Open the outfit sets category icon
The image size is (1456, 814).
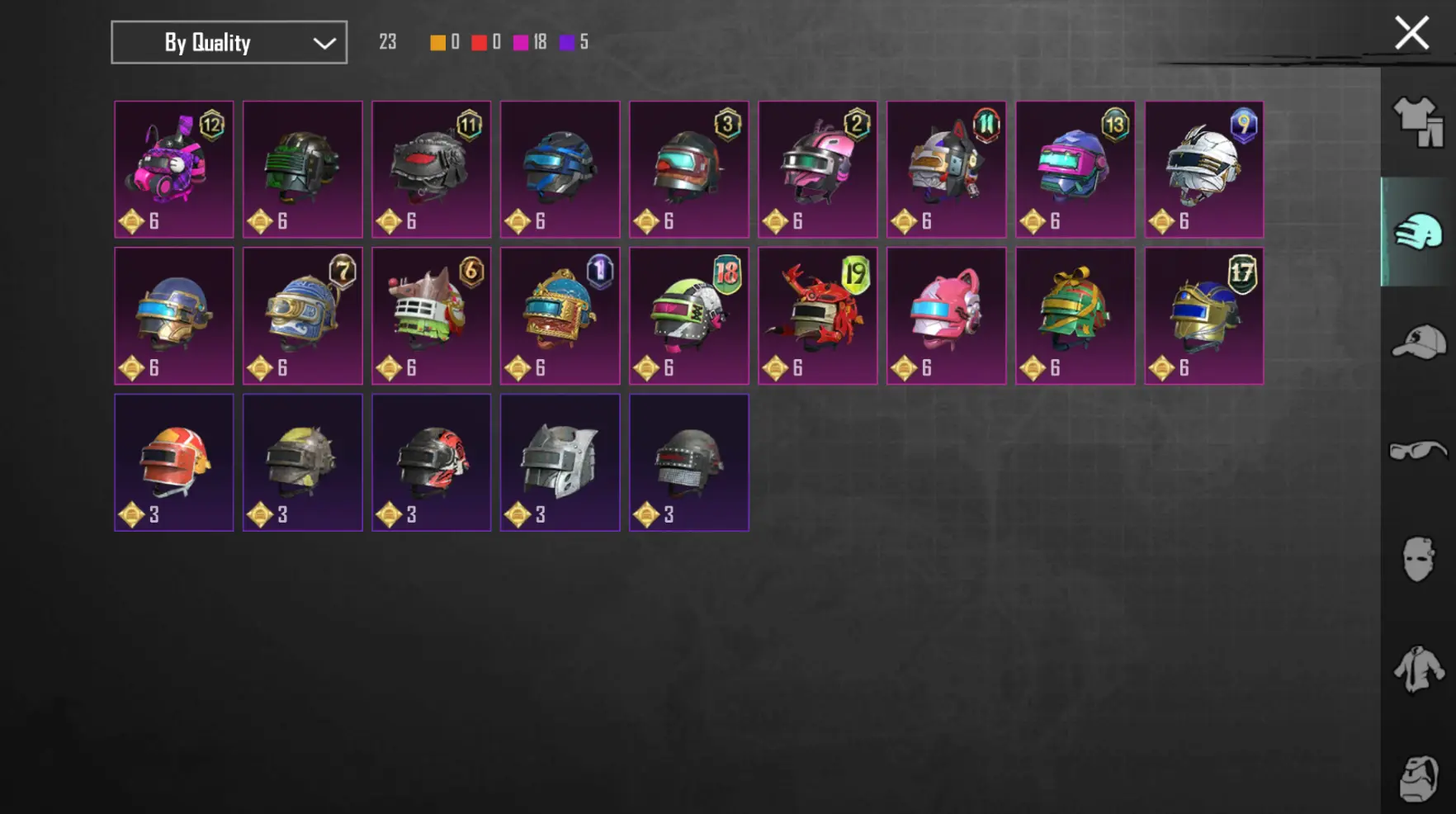coord(1418,122)
